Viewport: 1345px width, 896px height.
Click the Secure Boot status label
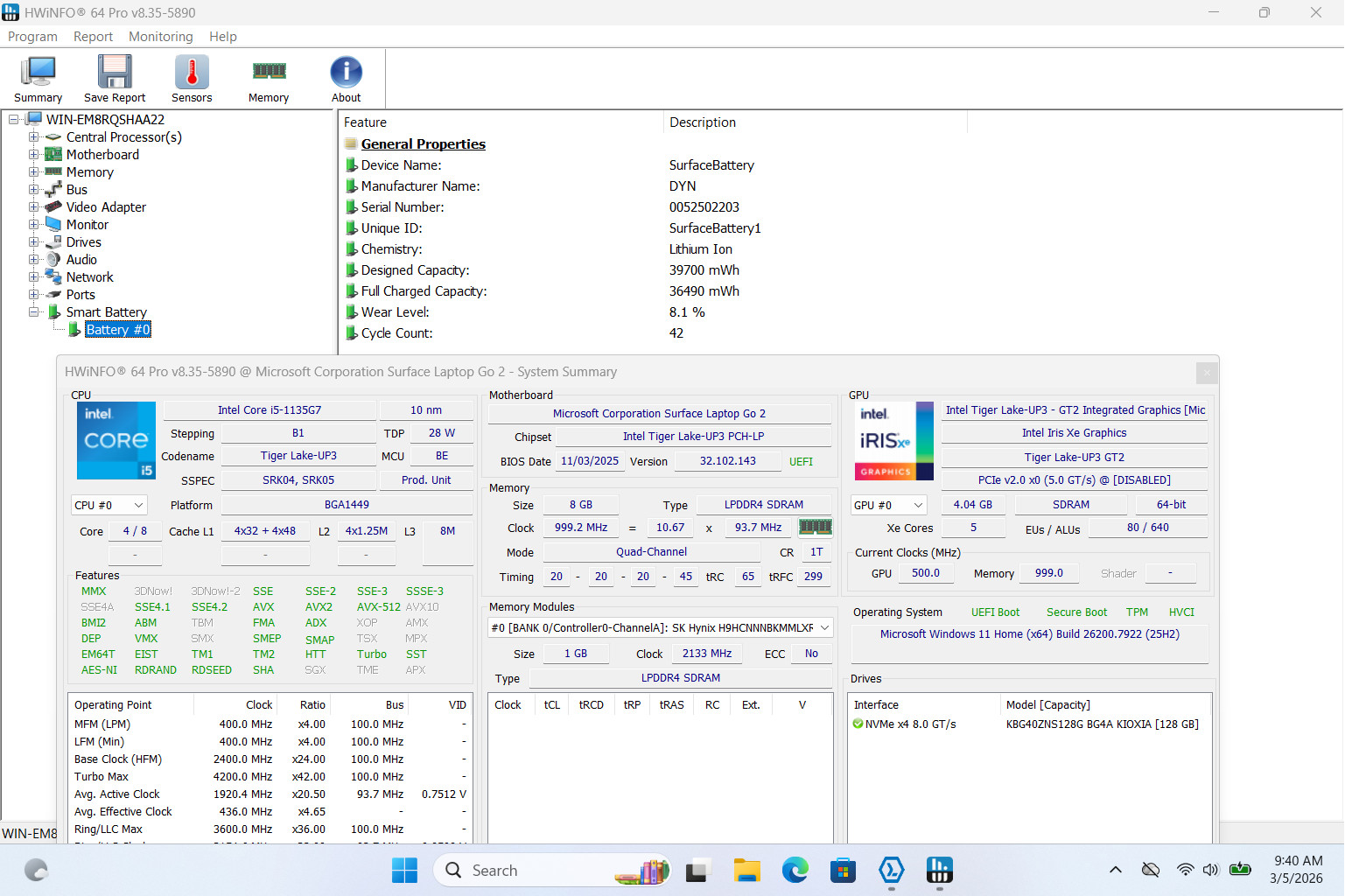tap(1076, 612)
